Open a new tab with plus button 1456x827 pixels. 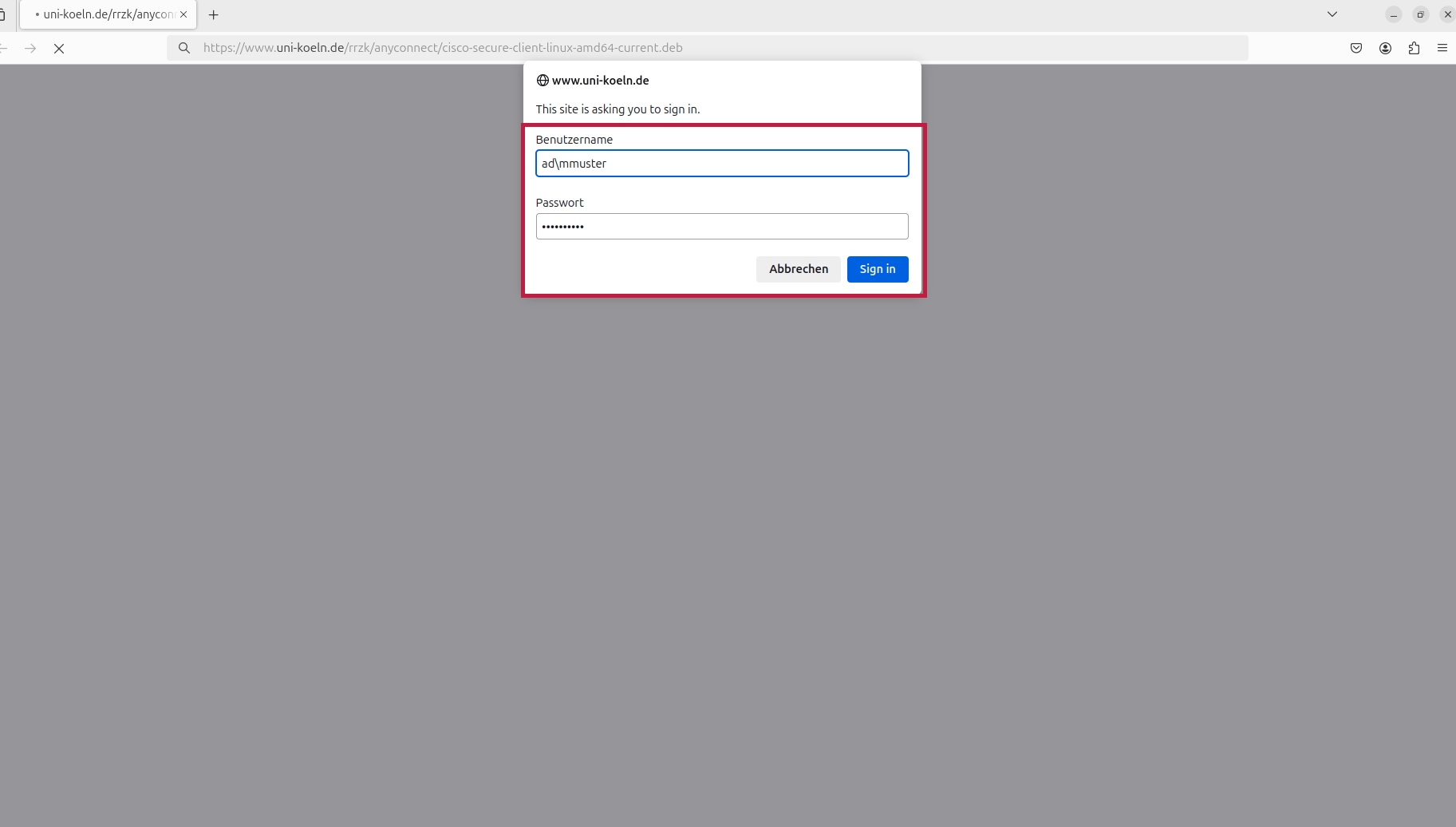coord(213,14)
